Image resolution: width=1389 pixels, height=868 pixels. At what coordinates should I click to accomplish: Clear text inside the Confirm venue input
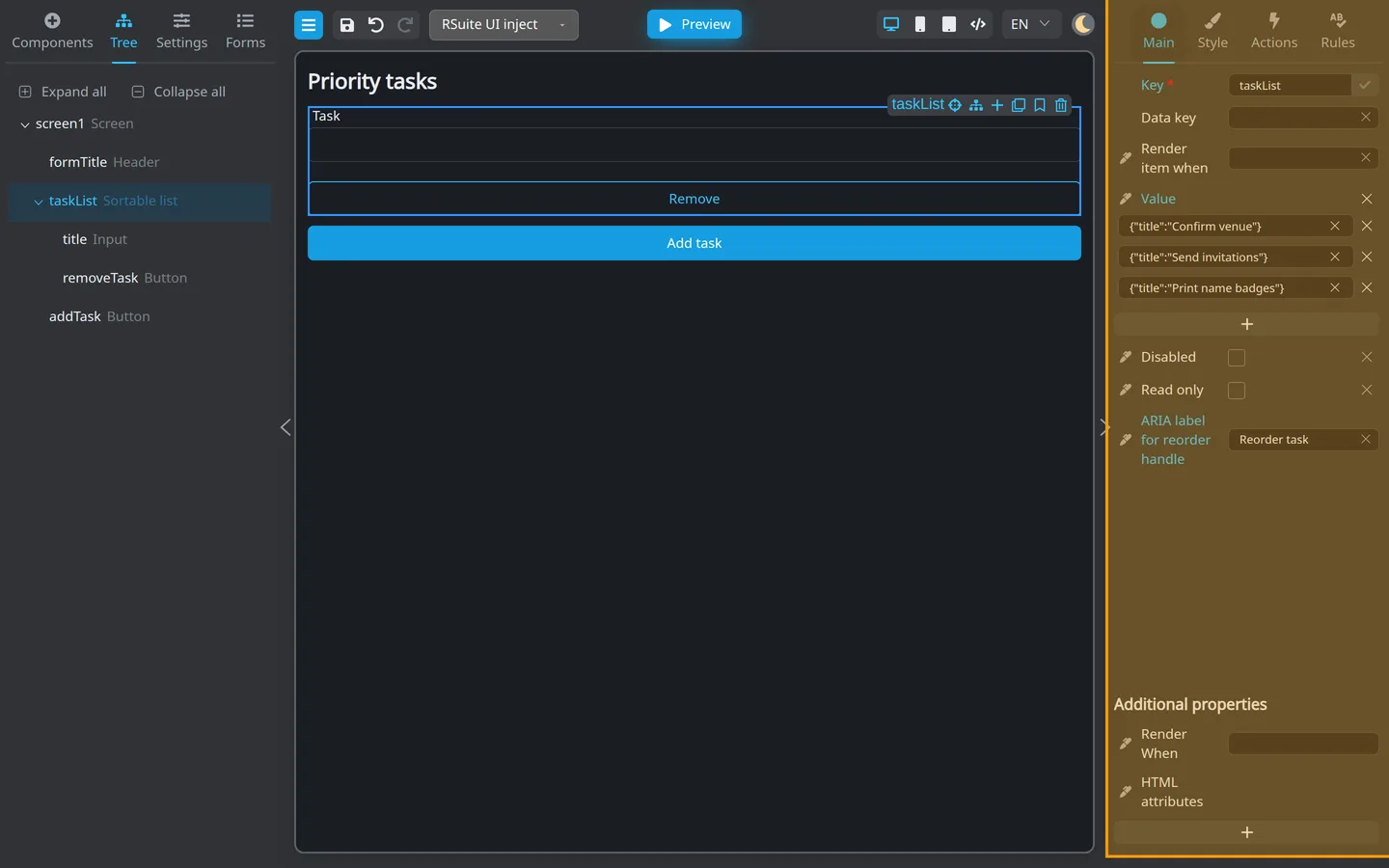click(1335, 226)
